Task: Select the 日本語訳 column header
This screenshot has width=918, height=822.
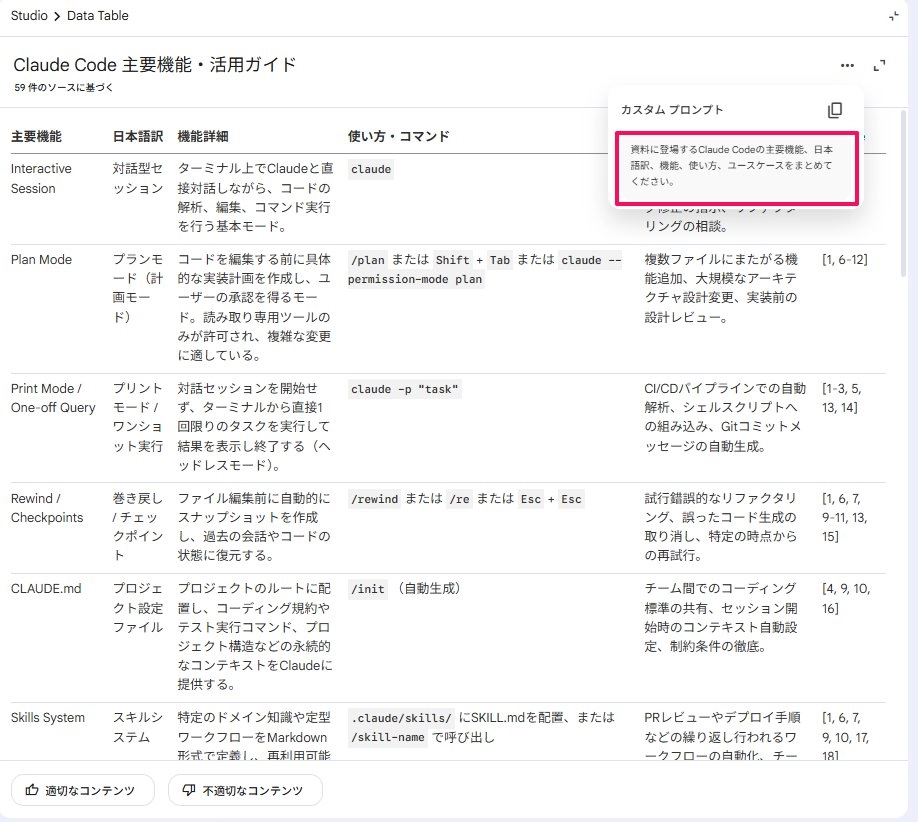Action: pyautogui.click(x=138, y=136)
